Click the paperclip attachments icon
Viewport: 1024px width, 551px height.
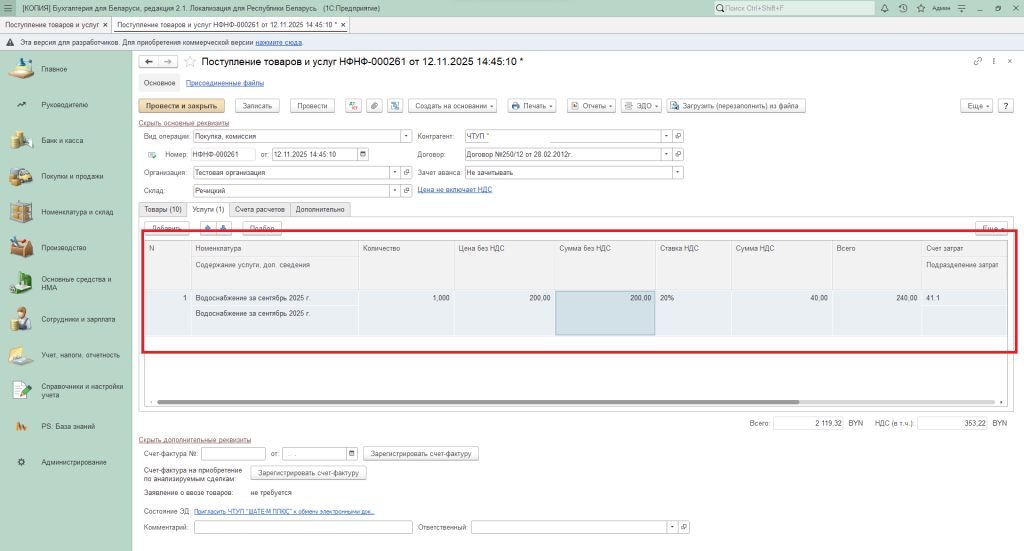point(373,105)
